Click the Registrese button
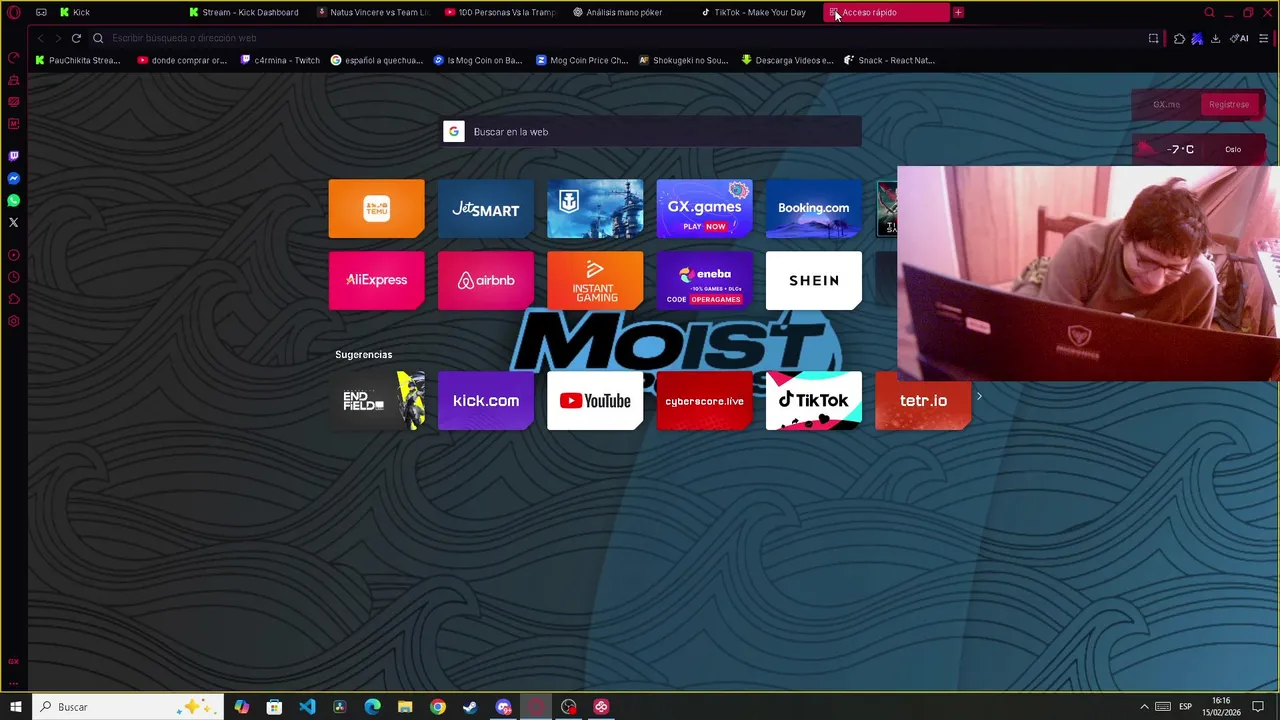 (1228, 104)
